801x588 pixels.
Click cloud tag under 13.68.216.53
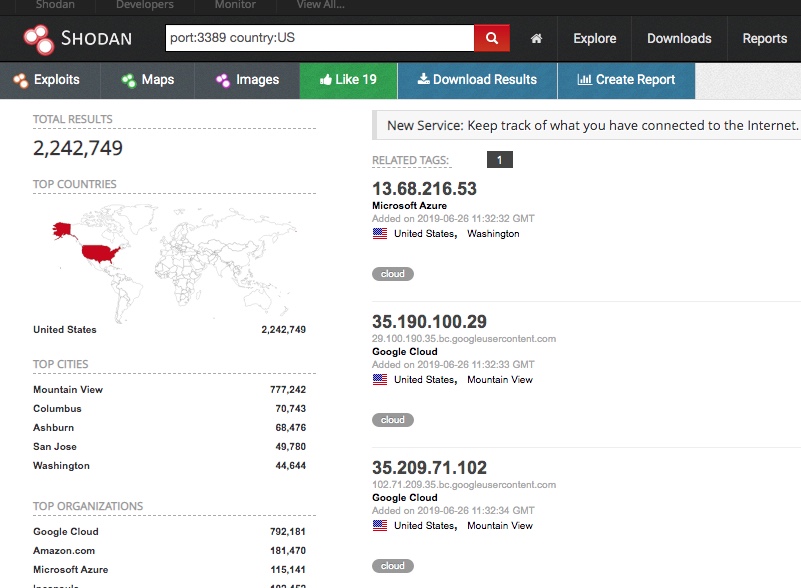click(x=392, y=274)
